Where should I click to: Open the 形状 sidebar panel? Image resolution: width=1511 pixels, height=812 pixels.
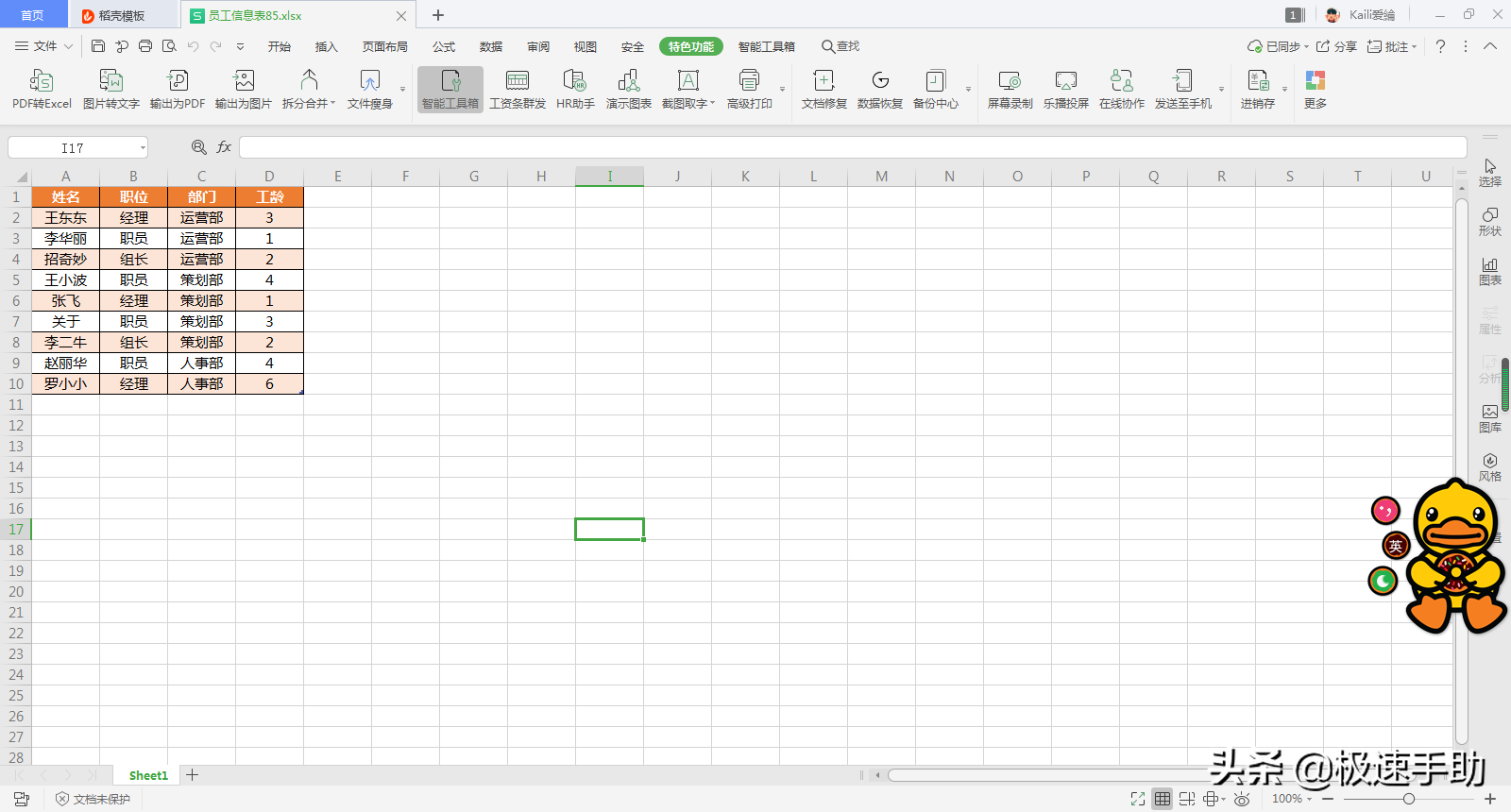pos(1490,222)
